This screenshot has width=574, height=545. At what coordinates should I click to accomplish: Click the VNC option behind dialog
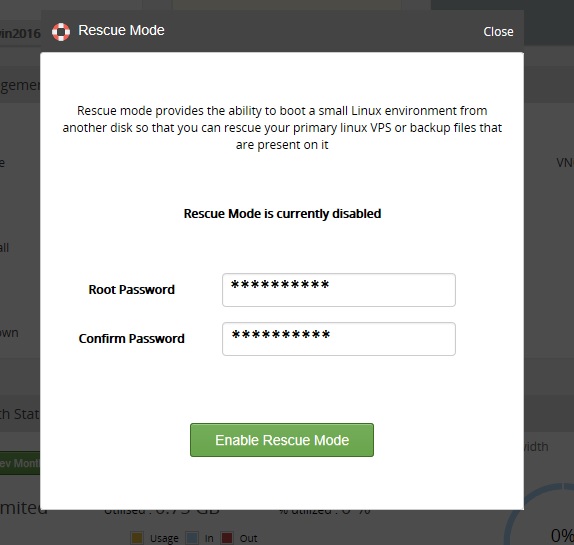click(x=565, y=163)
